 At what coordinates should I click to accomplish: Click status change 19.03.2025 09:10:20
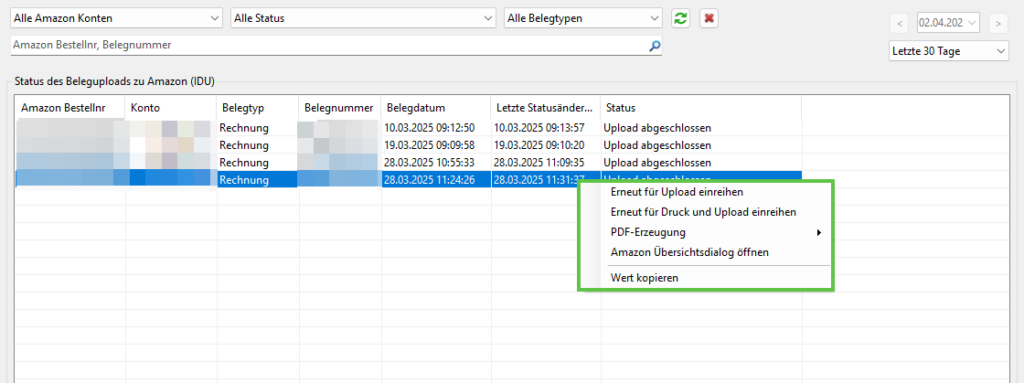pos(539,145)
